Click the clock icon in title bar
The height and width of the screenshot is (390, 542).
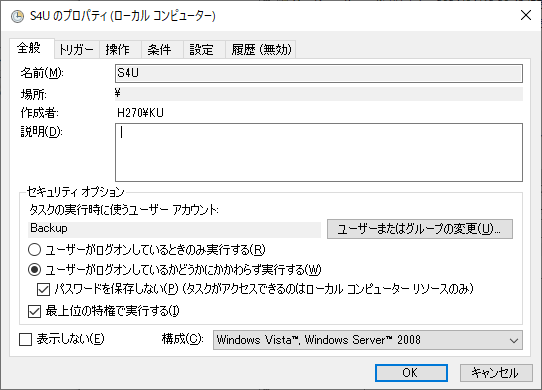click(17, 16)
